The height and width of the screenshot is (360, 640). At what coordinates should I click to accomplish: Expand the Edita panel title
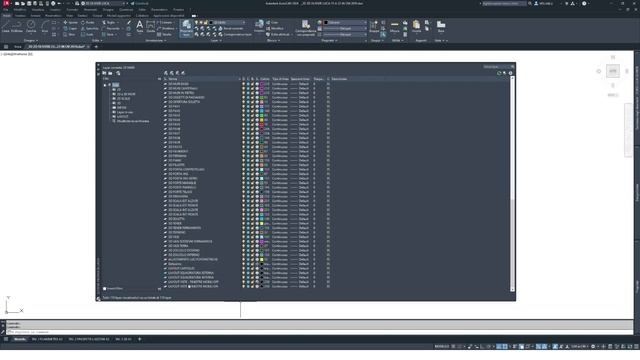pyautogui.click(x=96, y=40)
